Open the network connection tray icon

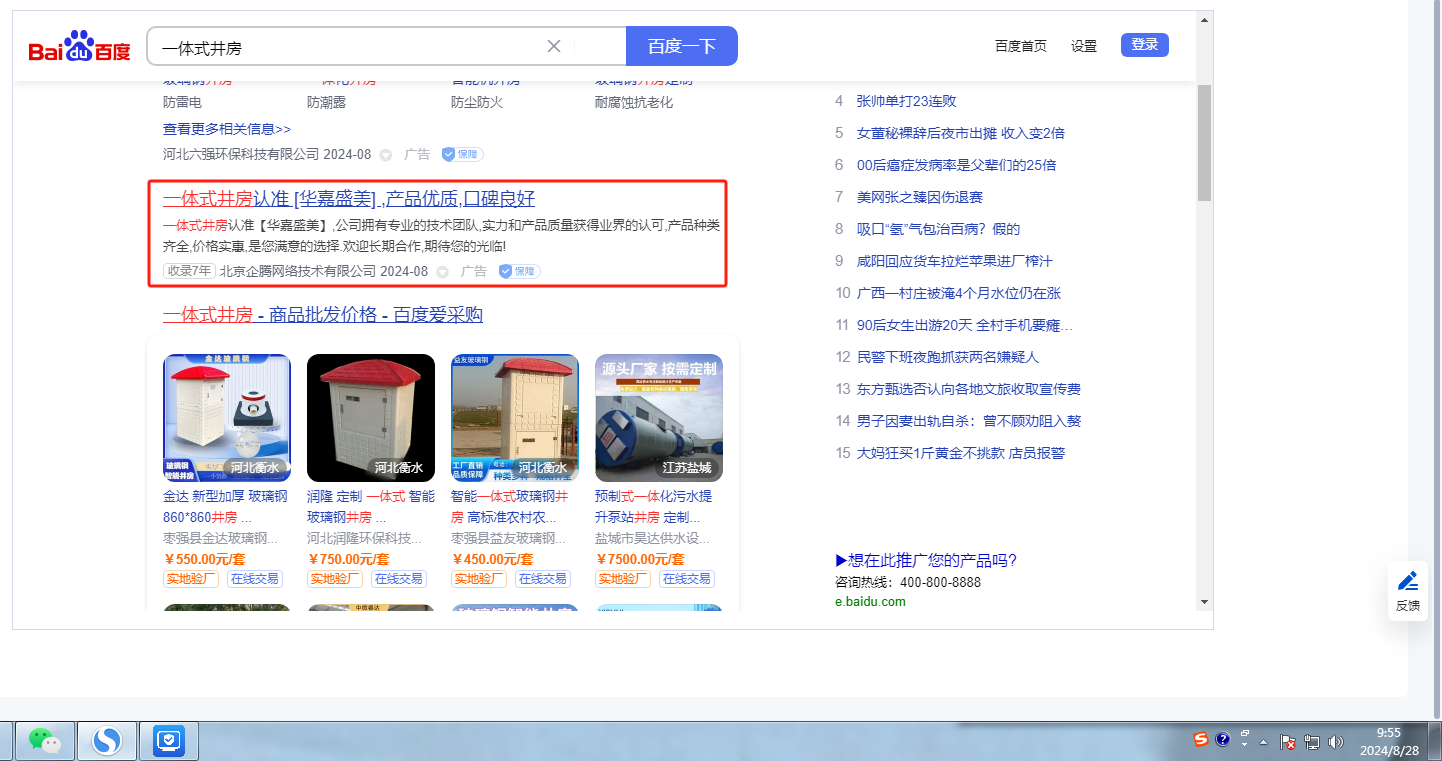point(1311,742)
